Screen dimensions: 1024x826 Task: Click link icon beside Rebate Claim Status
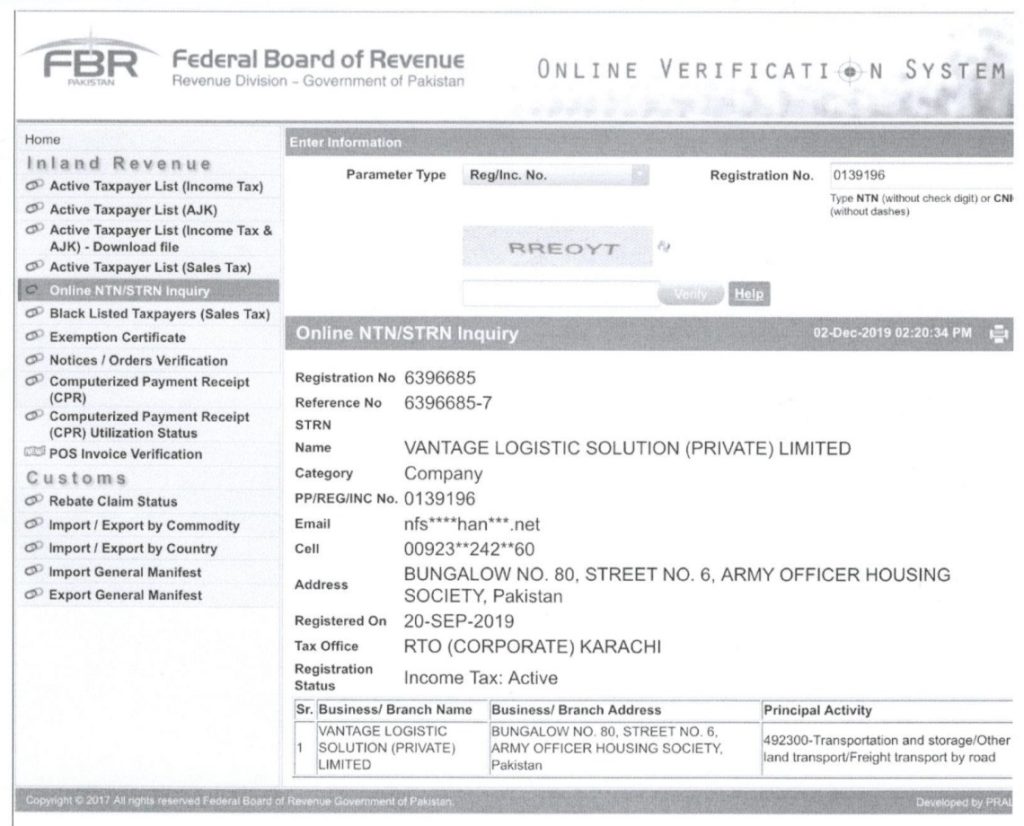coord(34,501)
